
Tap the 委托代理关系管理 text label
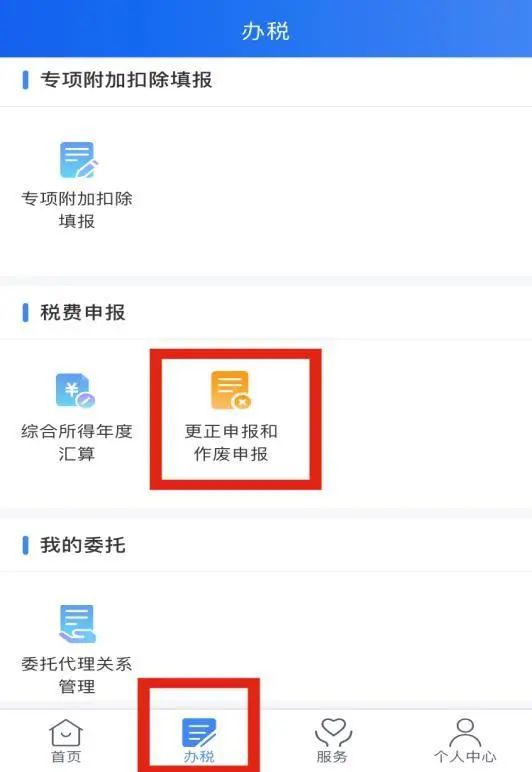(x=77, y=675)
